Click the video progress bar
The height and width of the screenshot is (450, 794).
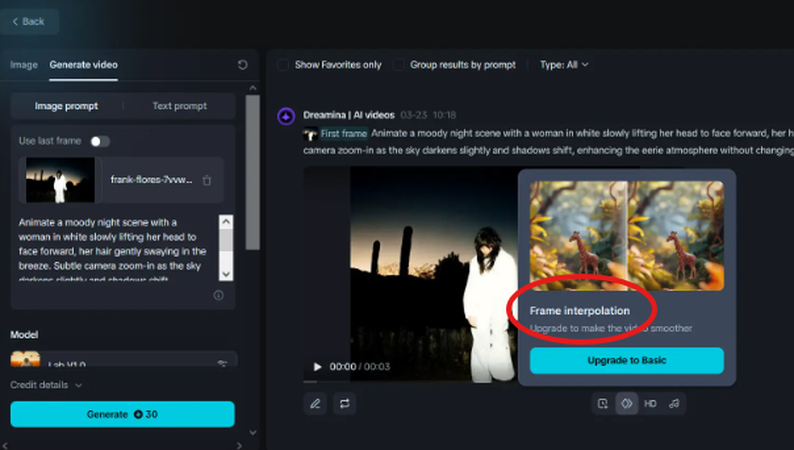[x=410, y=381]
